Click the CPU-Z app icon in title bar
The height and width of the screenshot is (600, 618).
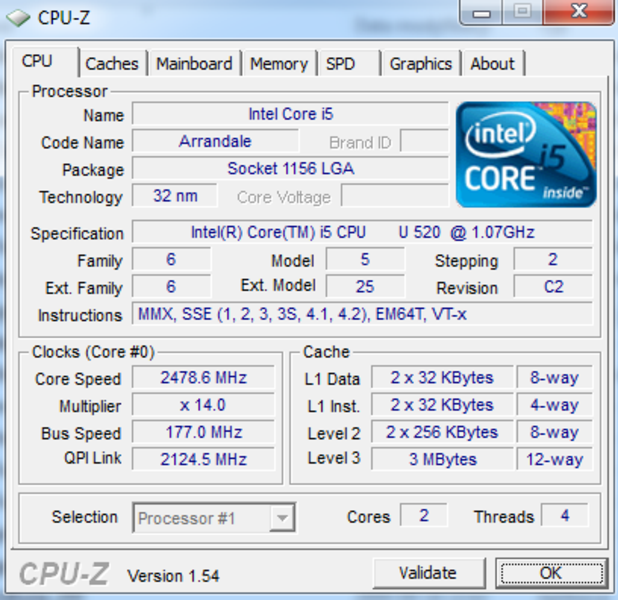point(18,18)
